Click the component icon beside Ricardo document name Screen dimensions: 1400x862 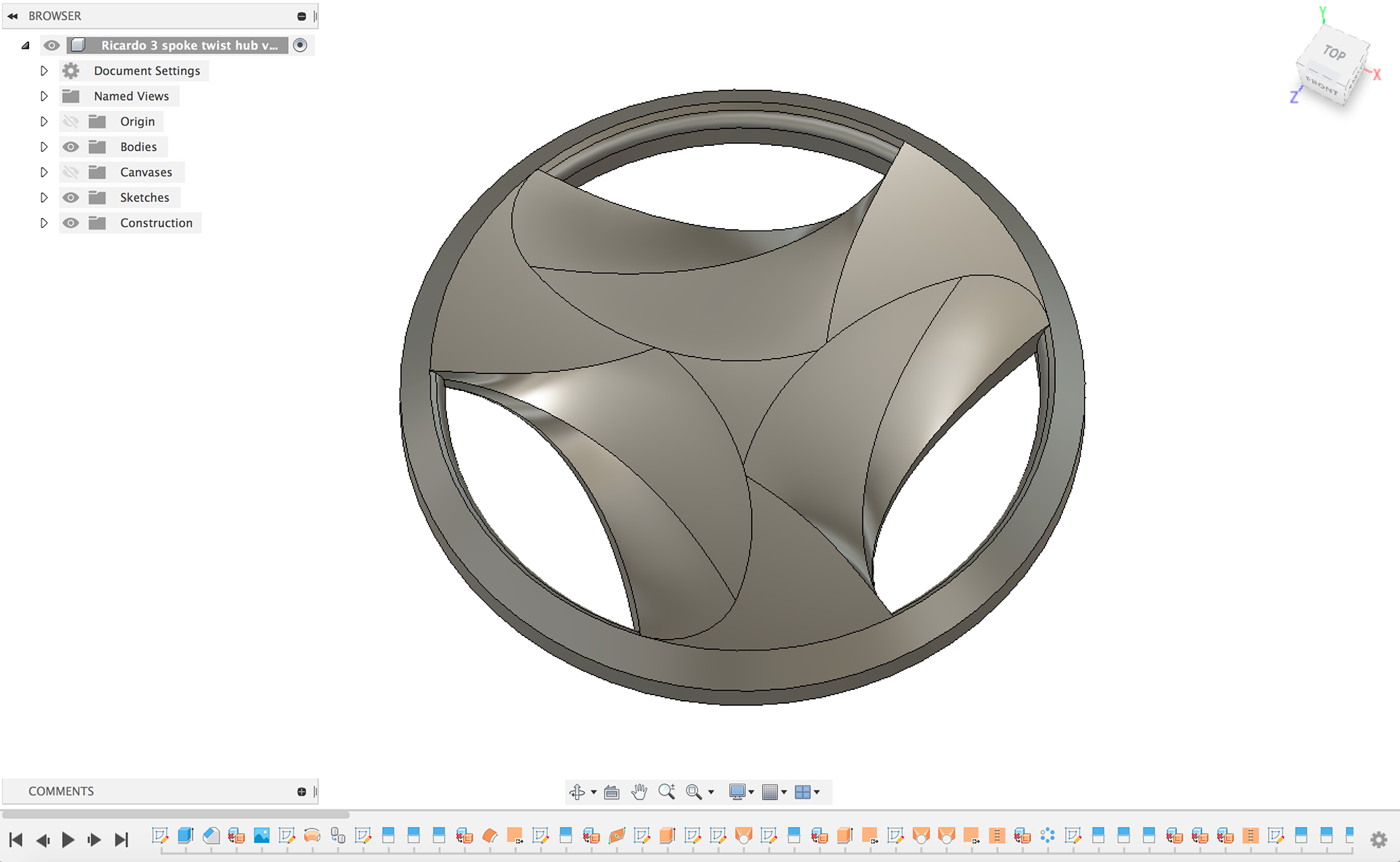[x=79, y=45]
